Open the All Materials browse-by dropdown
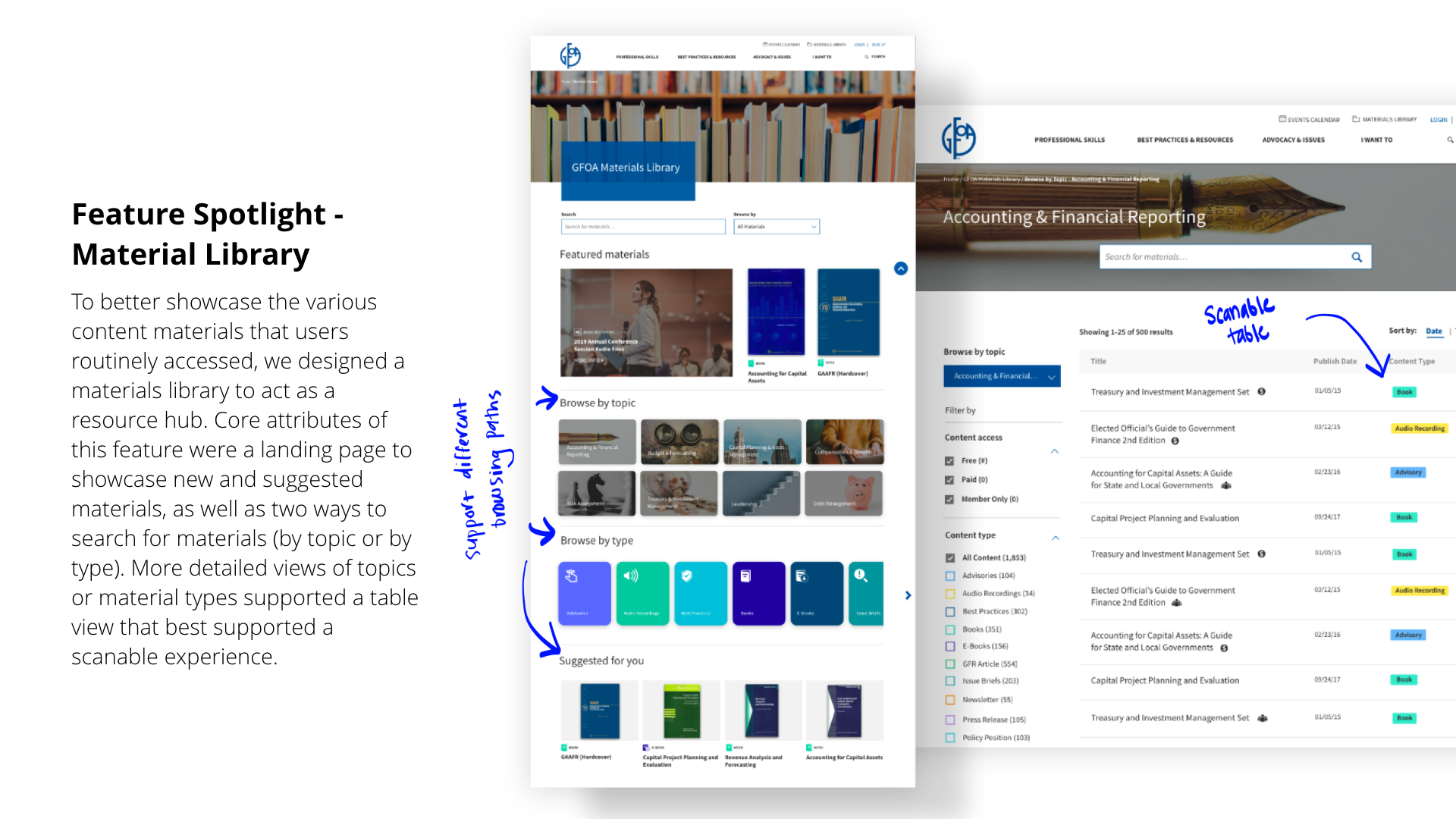This screenshot has width=1456, height=819. [777, 227]
